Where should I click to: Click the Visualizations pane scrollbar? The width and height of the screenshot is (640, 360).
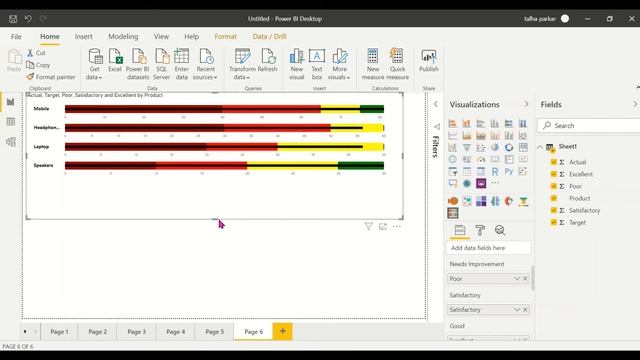(x=532, y=278)
